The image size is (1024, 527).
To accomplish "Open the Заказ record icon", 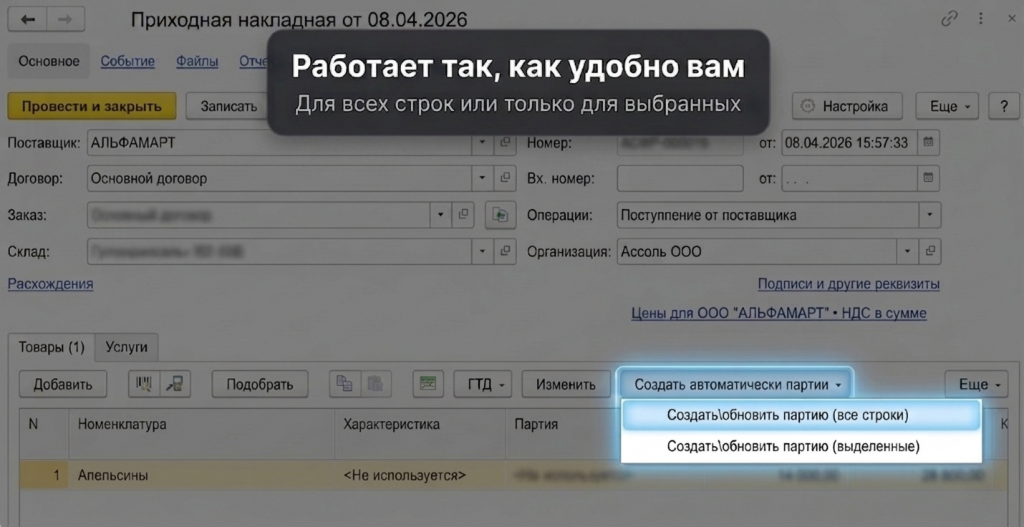I will pos(463,214).
